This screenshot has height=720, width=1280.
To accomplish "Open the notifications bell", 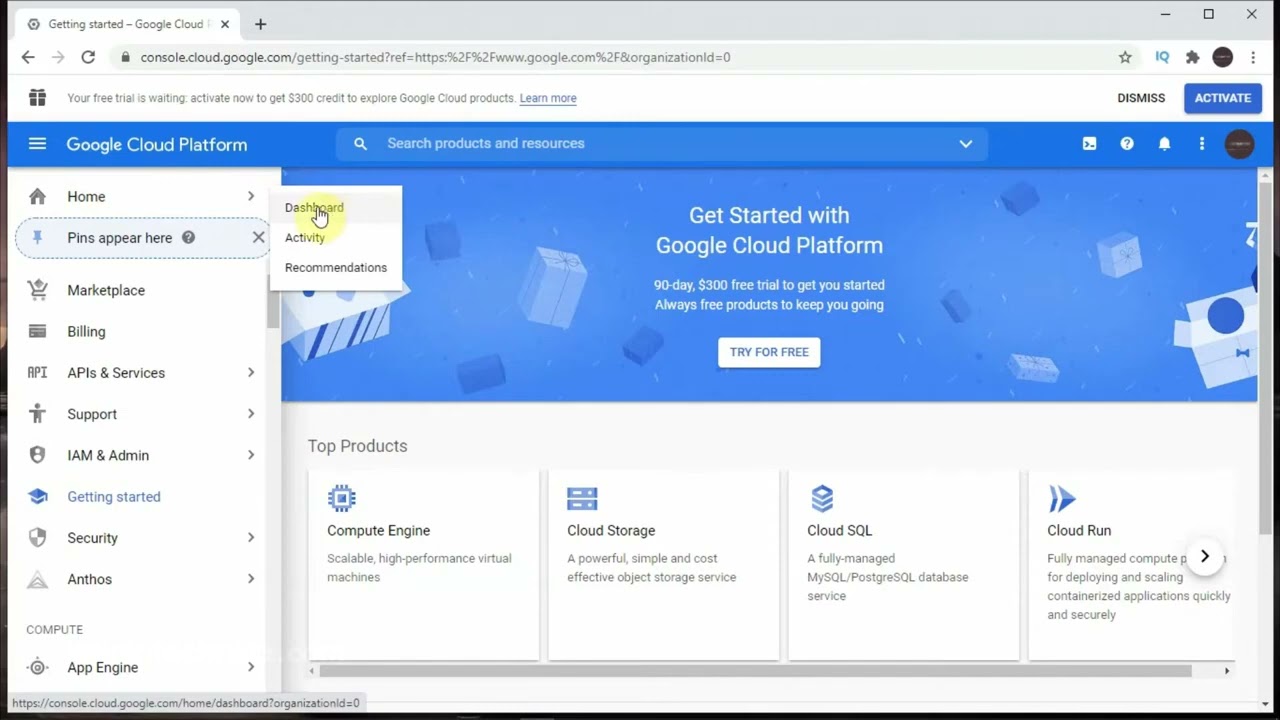I will tap(1164, 144).
